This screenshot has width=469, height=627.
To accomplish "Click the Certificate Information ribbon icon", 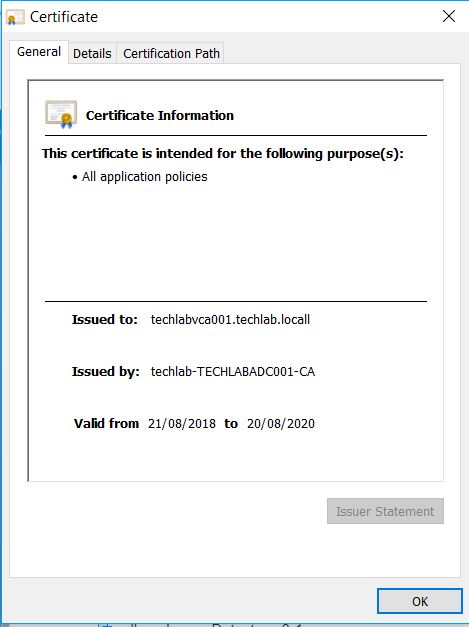I will click(61, 114).
